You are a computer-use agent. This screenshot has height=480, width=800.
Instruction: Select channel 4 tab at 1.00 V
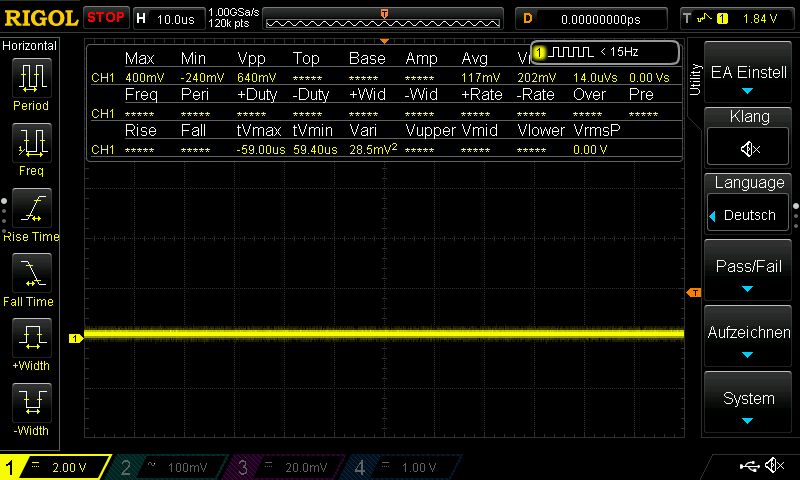pos(399,467)
